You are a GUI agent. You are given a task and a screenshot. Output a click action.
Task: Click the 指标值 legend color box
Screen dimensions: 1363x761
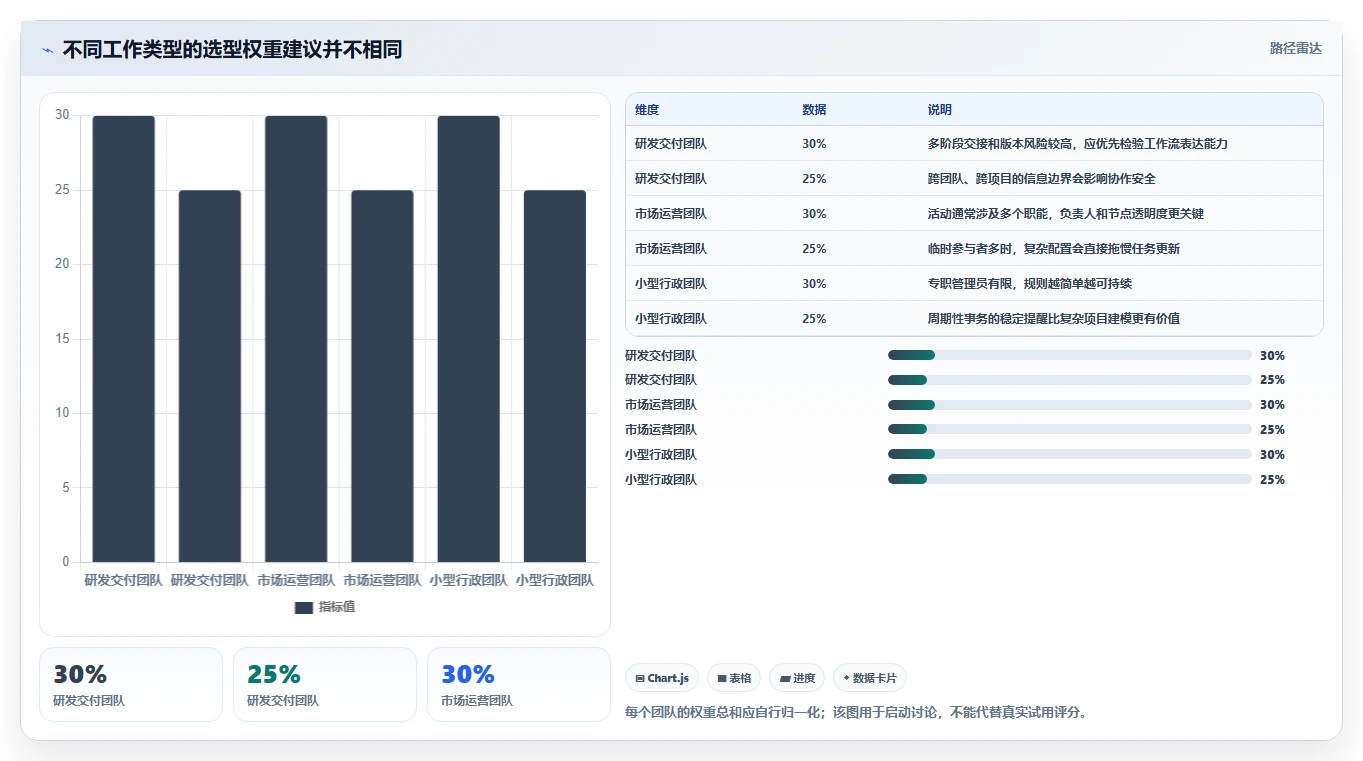304,607
